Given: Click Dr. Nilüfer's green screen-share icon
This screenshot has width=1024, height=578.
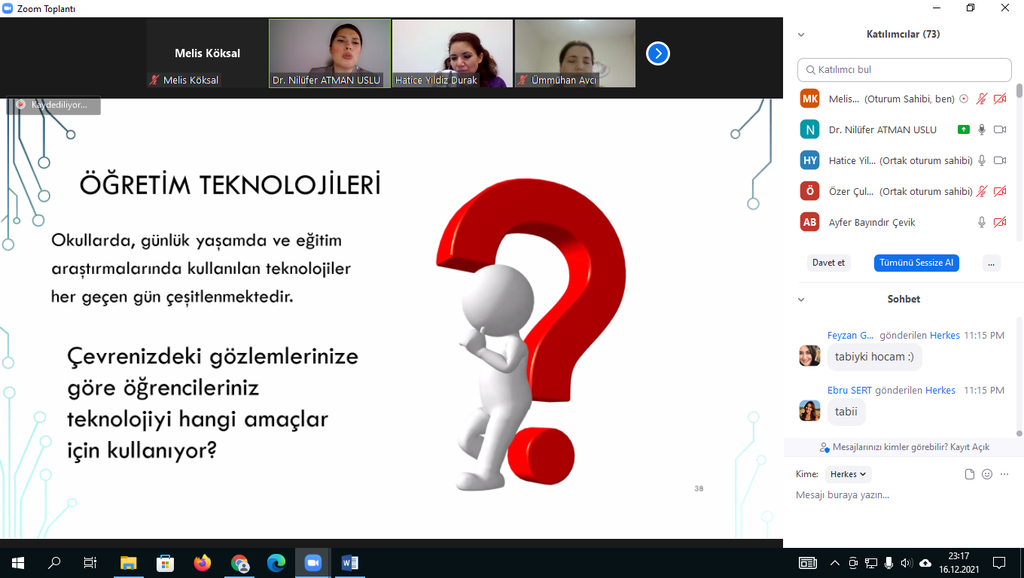Looking at the screenshot, I should coord(963,130).
